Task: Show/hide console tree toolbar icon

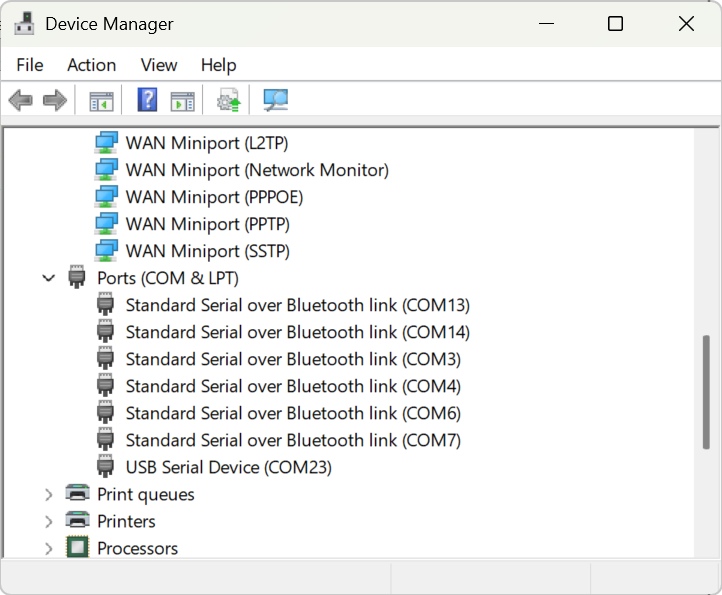Action: (101, 101)
